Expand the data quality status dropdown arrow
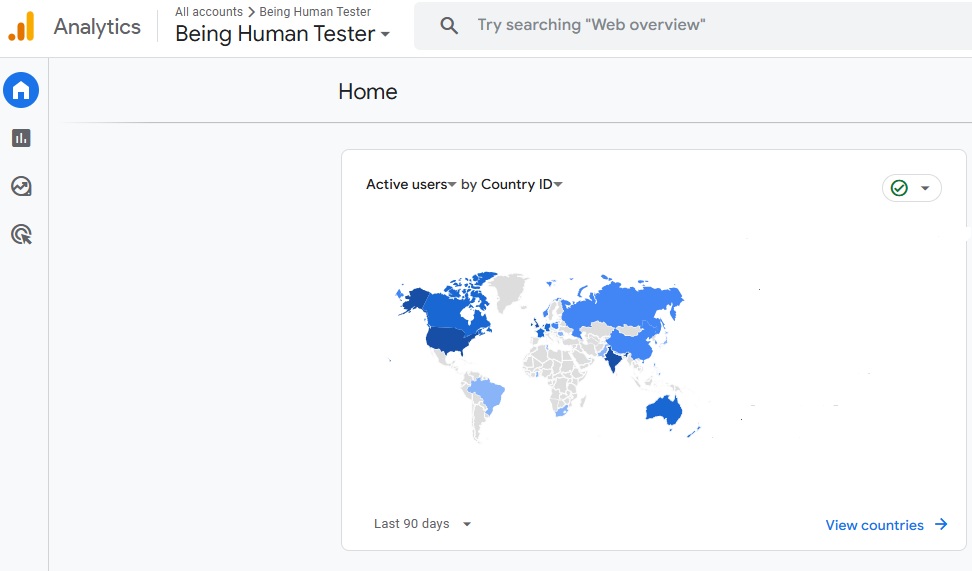 pyautogui.click(x=925, y=188)
